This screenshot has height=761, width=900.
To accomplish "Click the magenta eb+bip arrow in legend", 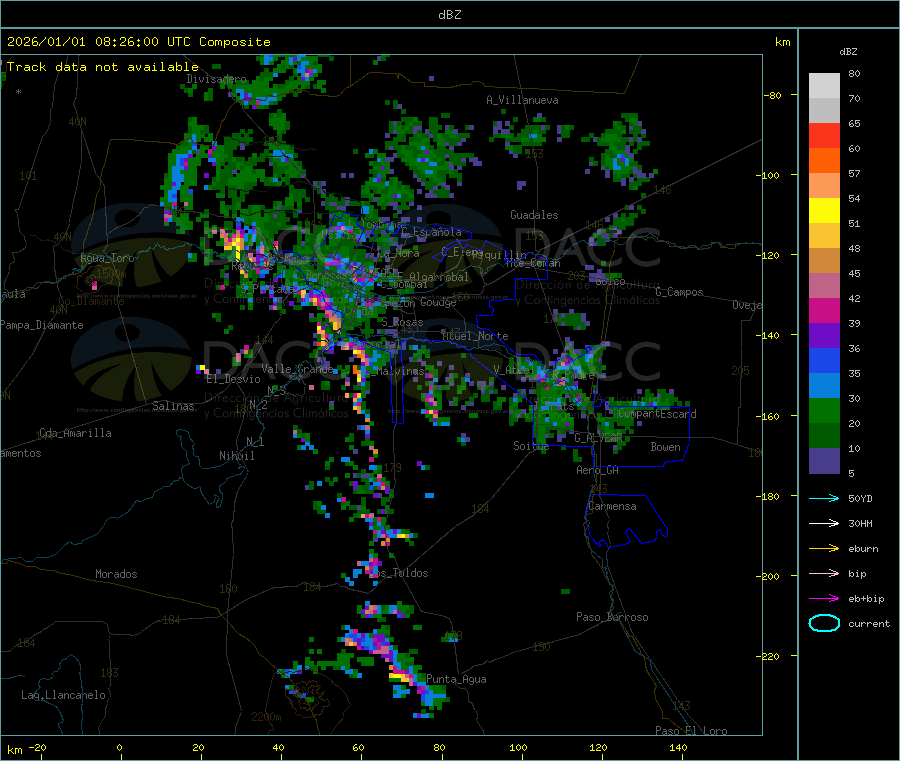I will point(824,599).
